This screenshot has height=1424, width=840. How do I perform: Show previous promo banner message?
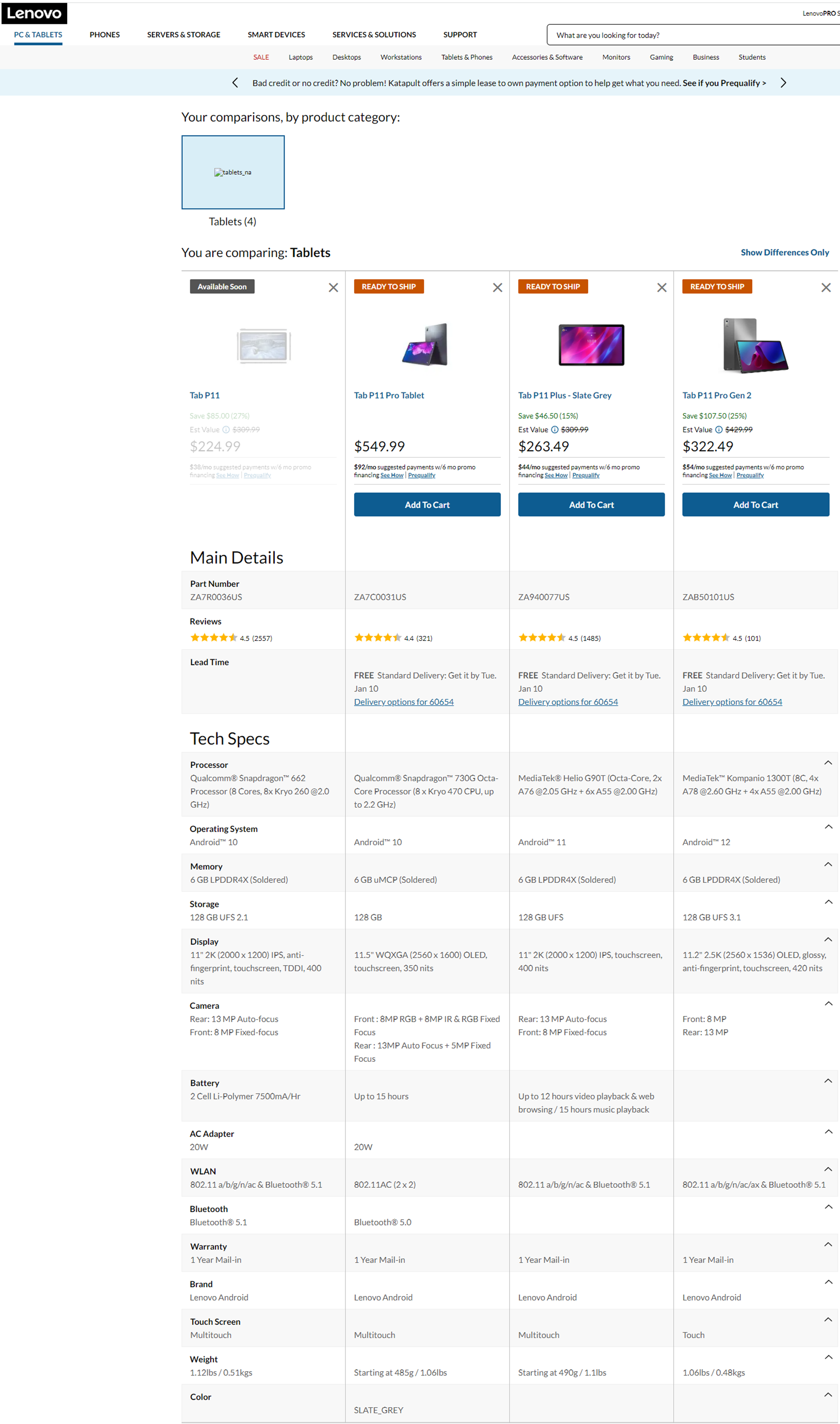[235, 83]
